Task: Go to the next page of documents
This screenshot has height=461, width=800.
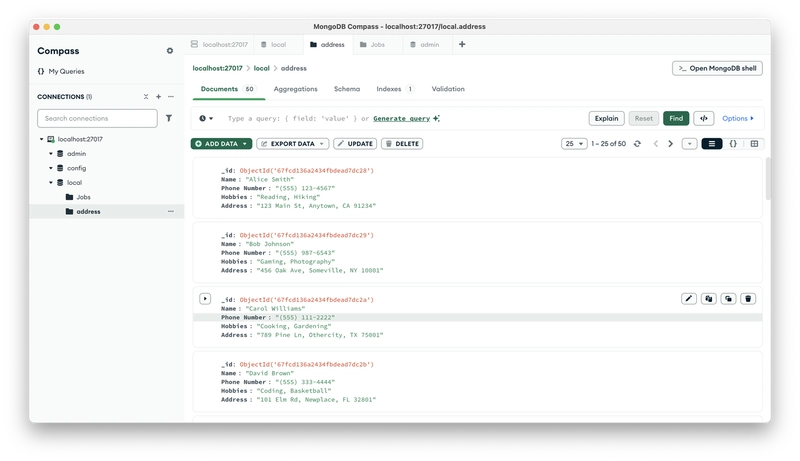Action: (x=670, y=144)
